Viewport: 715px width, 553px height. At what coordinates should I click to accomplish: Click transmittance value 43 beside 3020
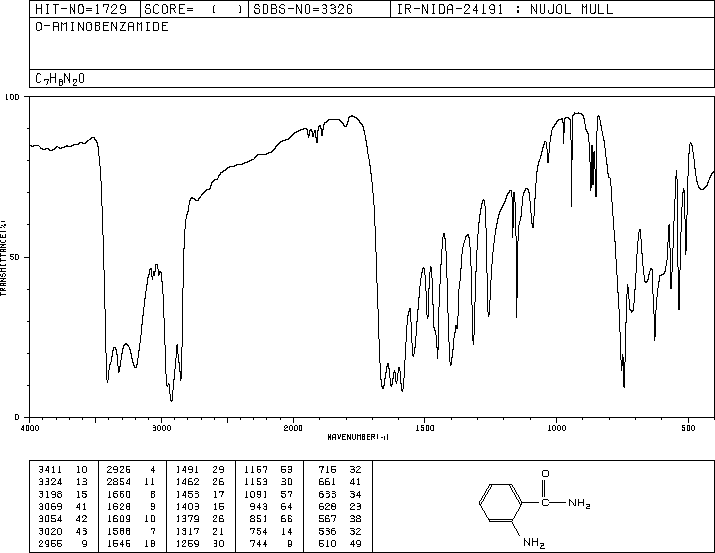82,532
